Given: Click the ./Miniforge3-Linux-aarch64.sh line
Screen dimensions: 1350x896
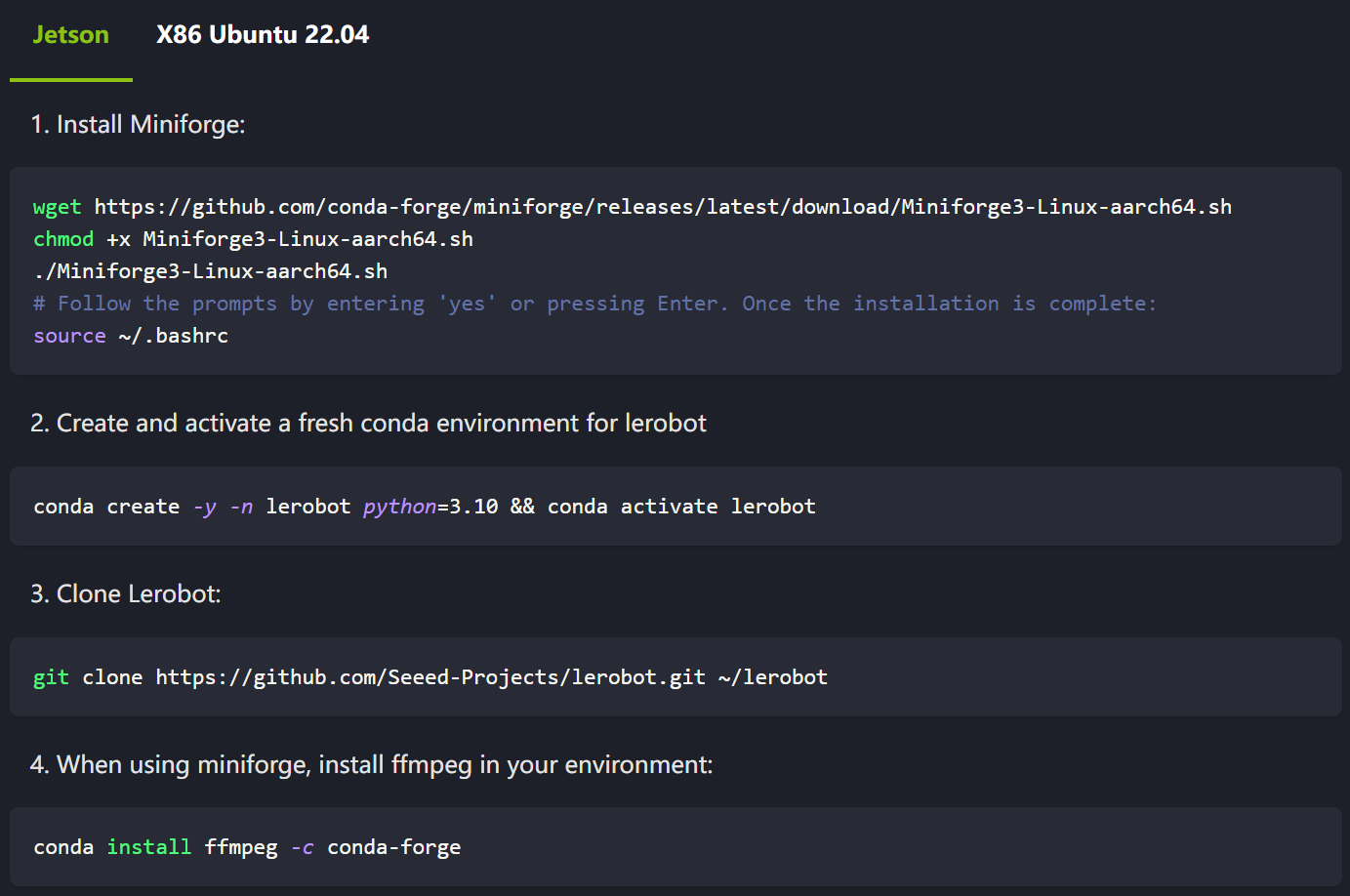Looking at the screenshot, I should [x=211, y=271].
